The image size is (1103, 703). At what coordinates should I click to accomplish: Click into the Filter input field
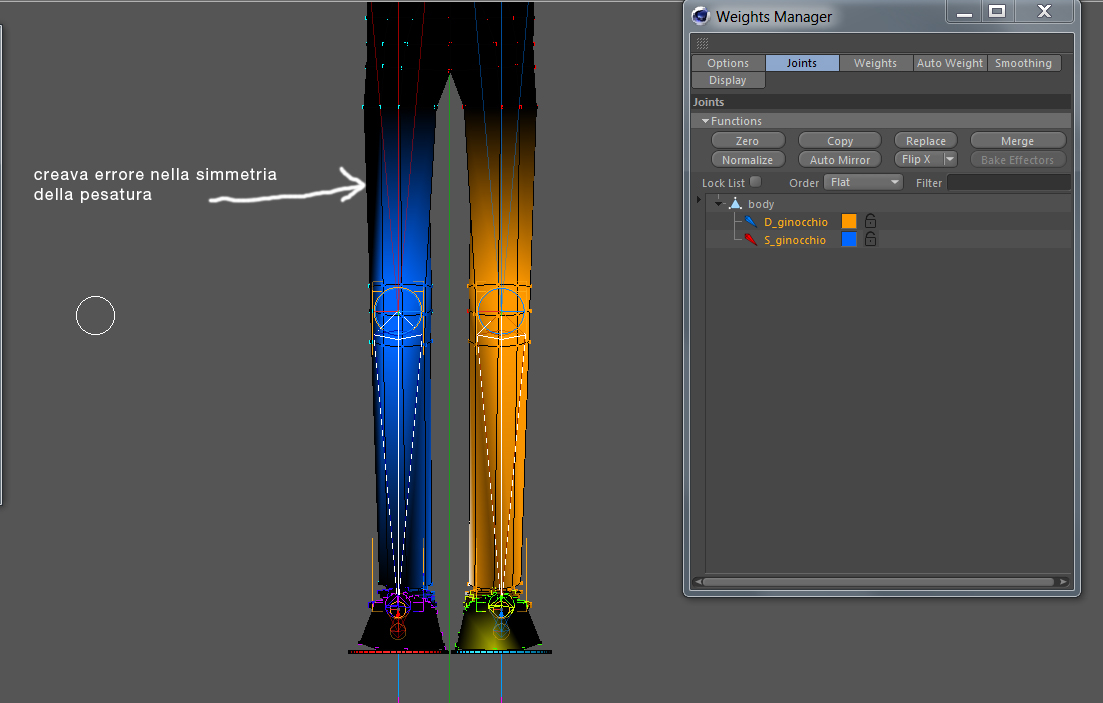1009,182
